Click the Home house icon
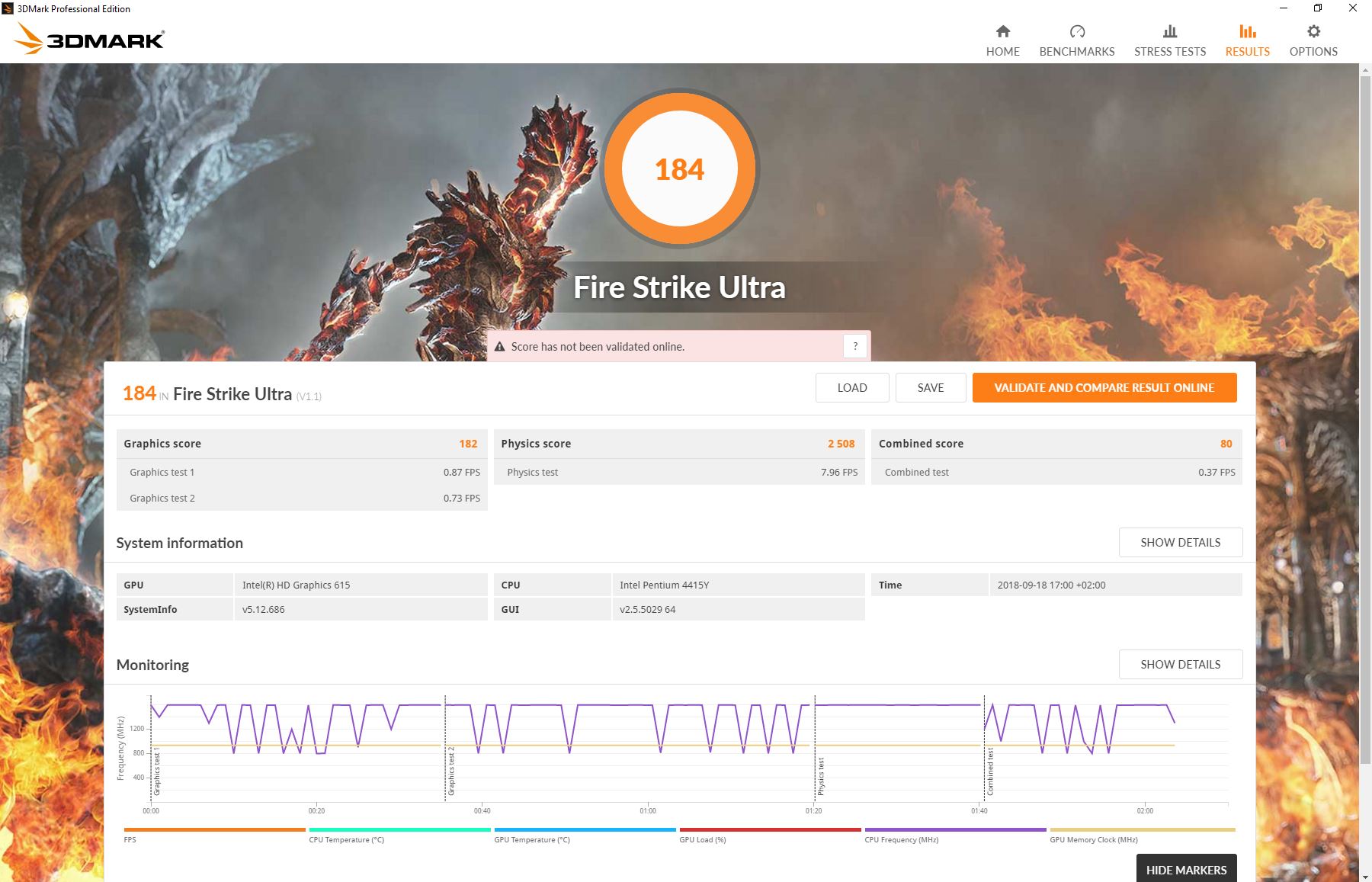Viewport: 1372px width, 882px height. [x=1002, y=31]
